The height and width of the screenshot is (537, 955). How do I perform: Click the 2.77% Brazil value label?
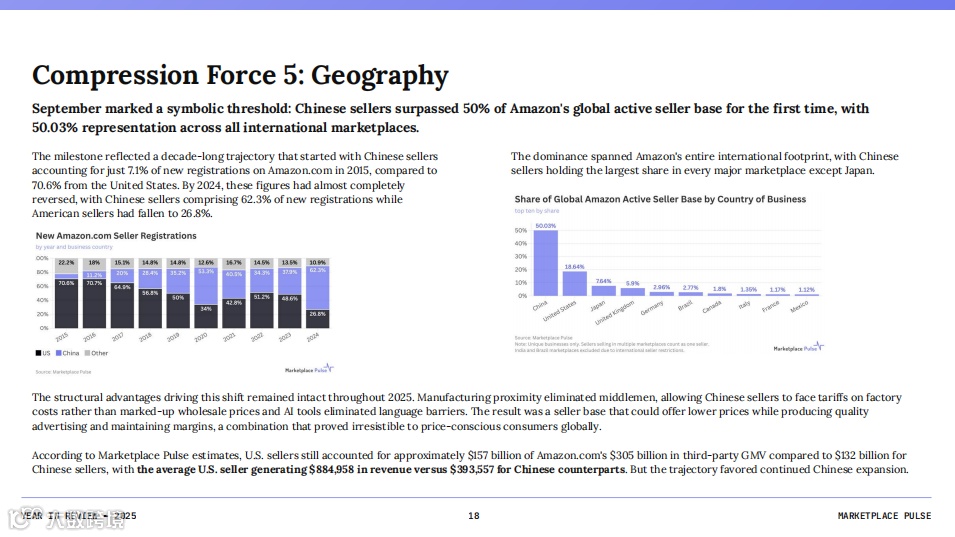pos(691,288)
